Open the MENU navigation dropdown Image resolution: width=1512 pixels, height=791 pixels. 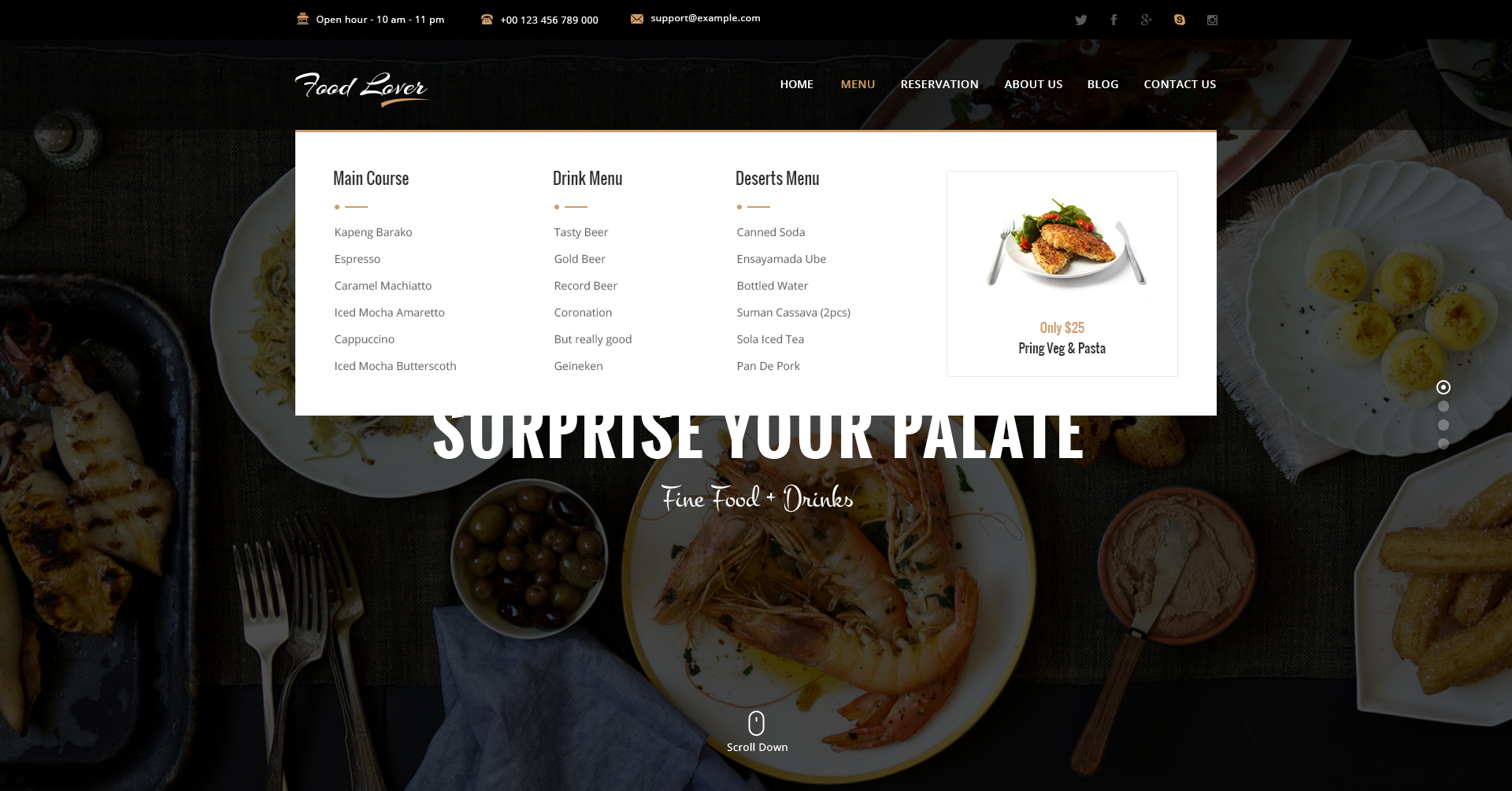(x=858, y=84)
